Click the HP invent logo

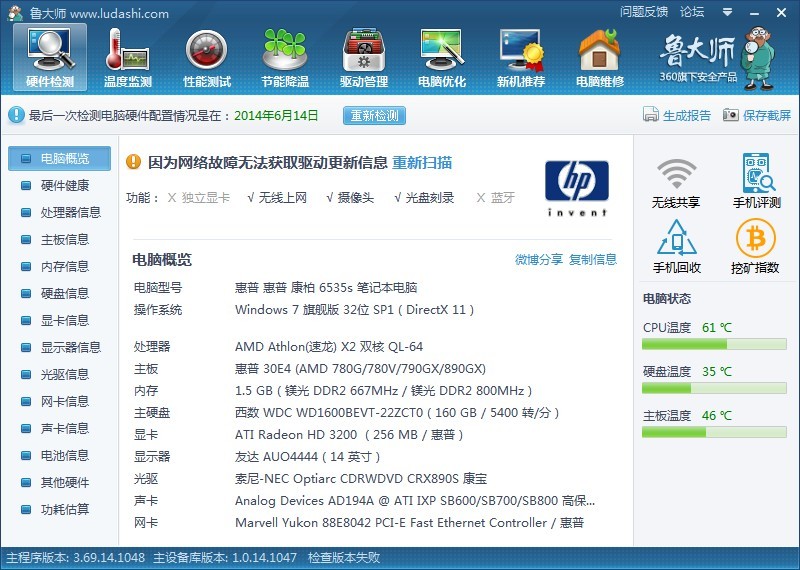pyautogui.click(x=577, y=188)
